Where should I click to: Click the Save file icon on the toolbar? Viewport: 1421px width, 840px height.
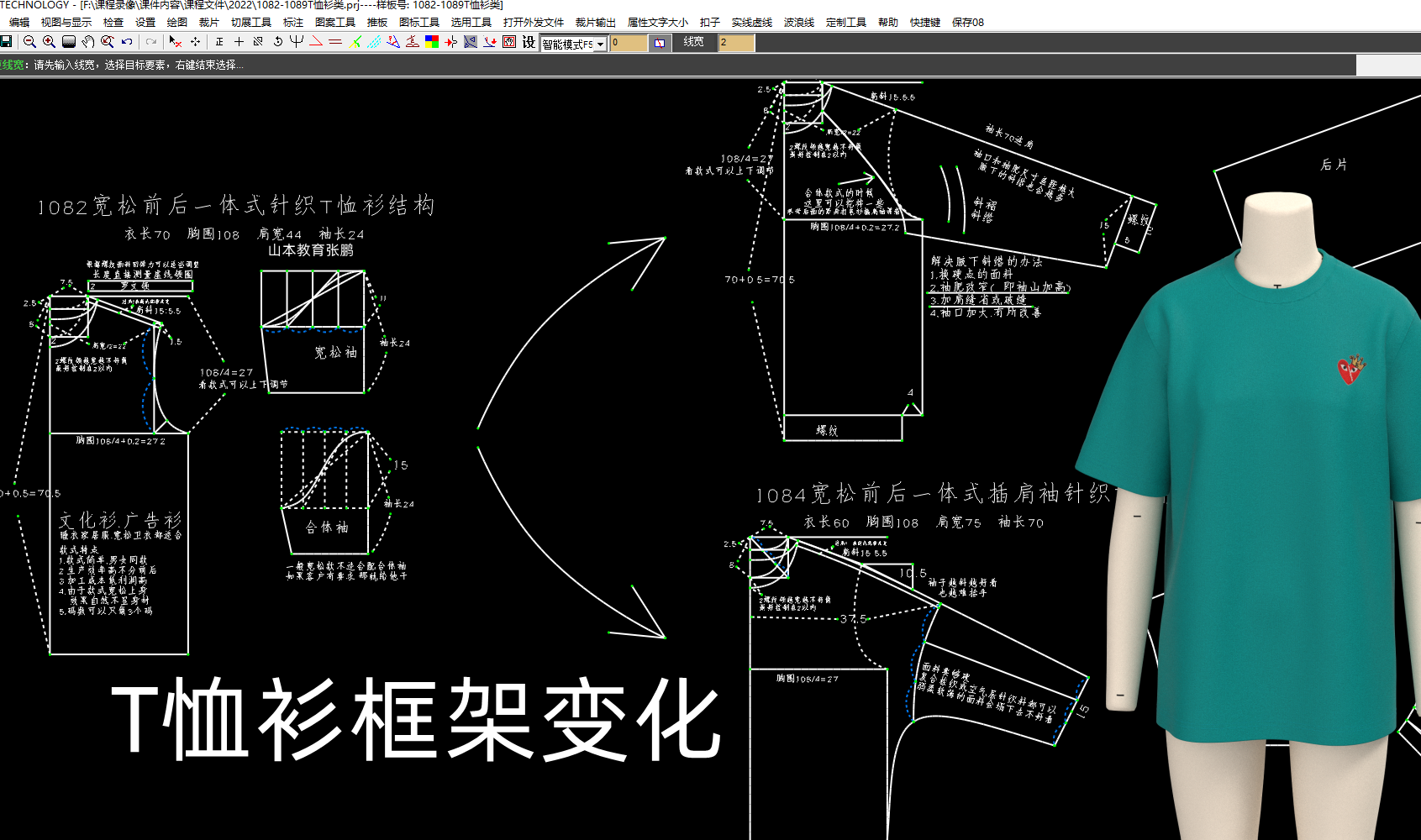[9, 42]
